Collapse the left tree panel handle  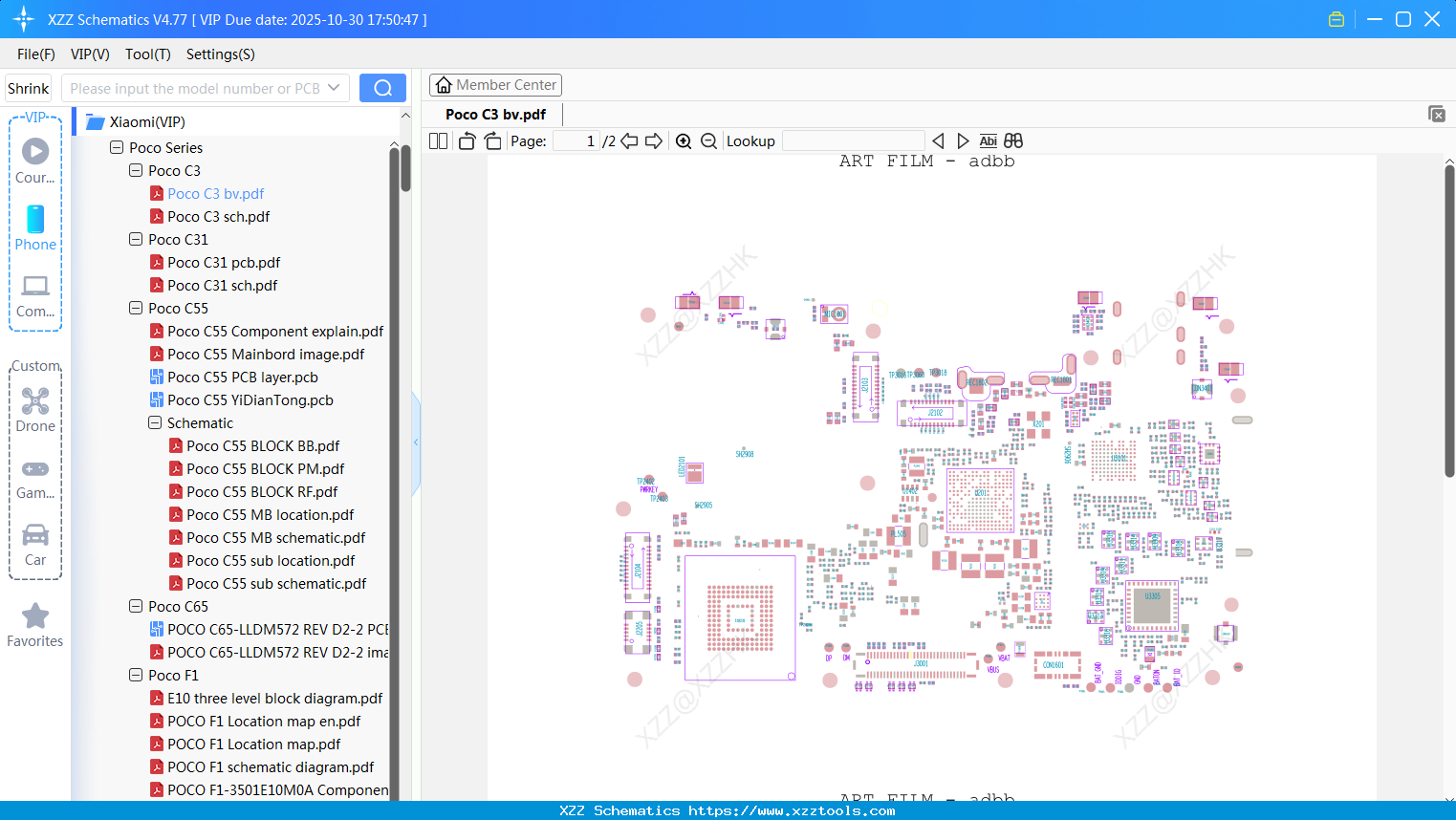pos(416,442)
